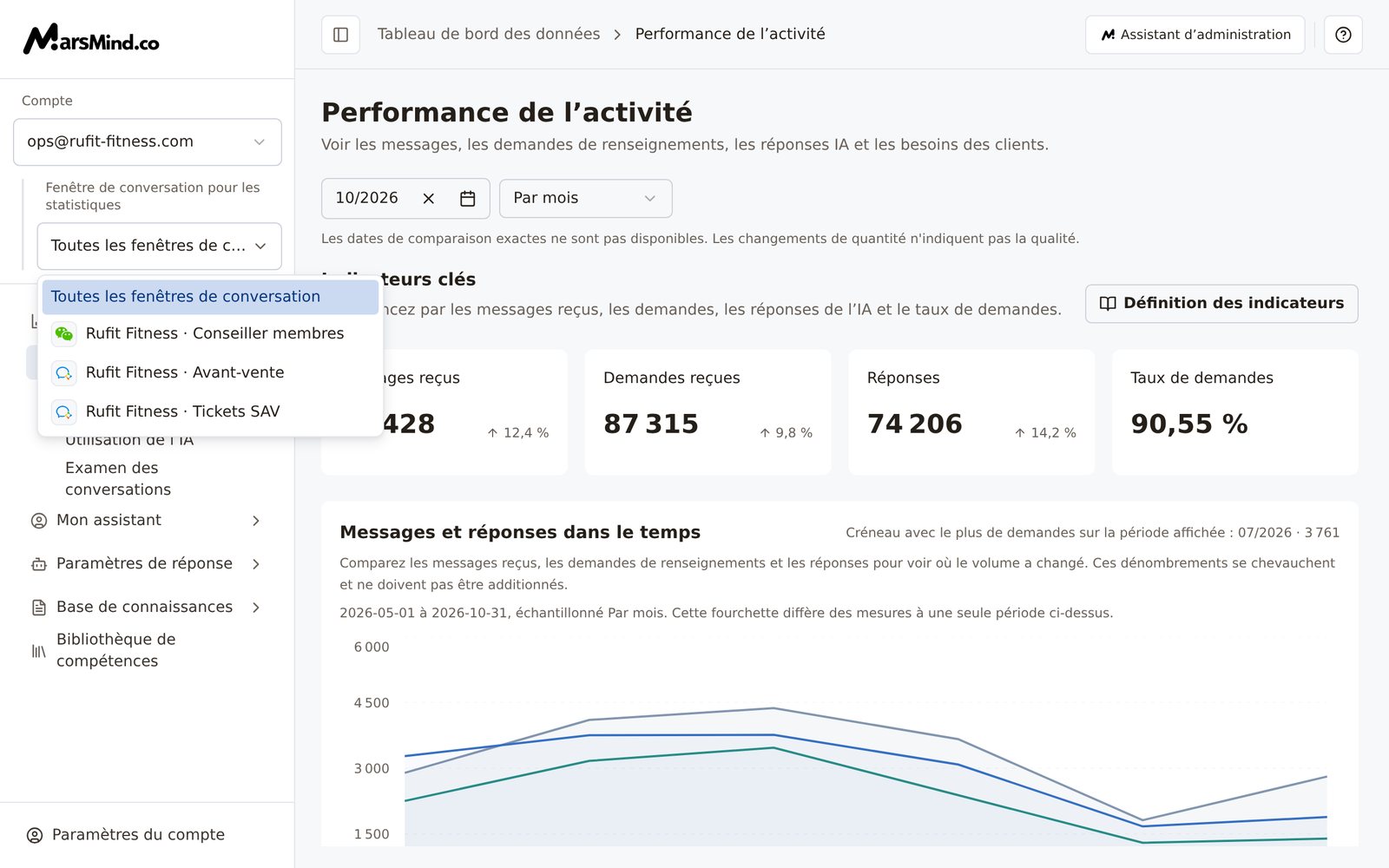Click the Demandes reçues 87 315 card
This screenshot has height=868, width=1389.
708,412
